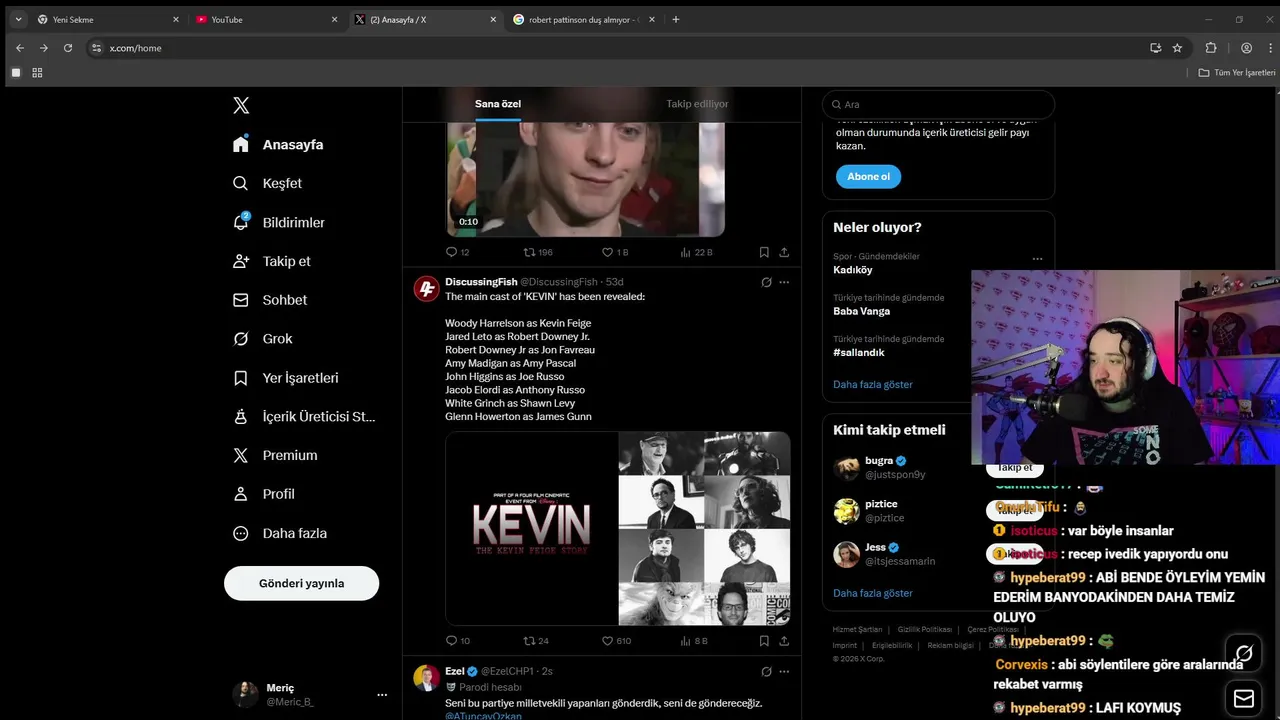This screenshot has height=720, width=1280.
Task: Reply to the video post with 12 replies
Action: [457, 252]
